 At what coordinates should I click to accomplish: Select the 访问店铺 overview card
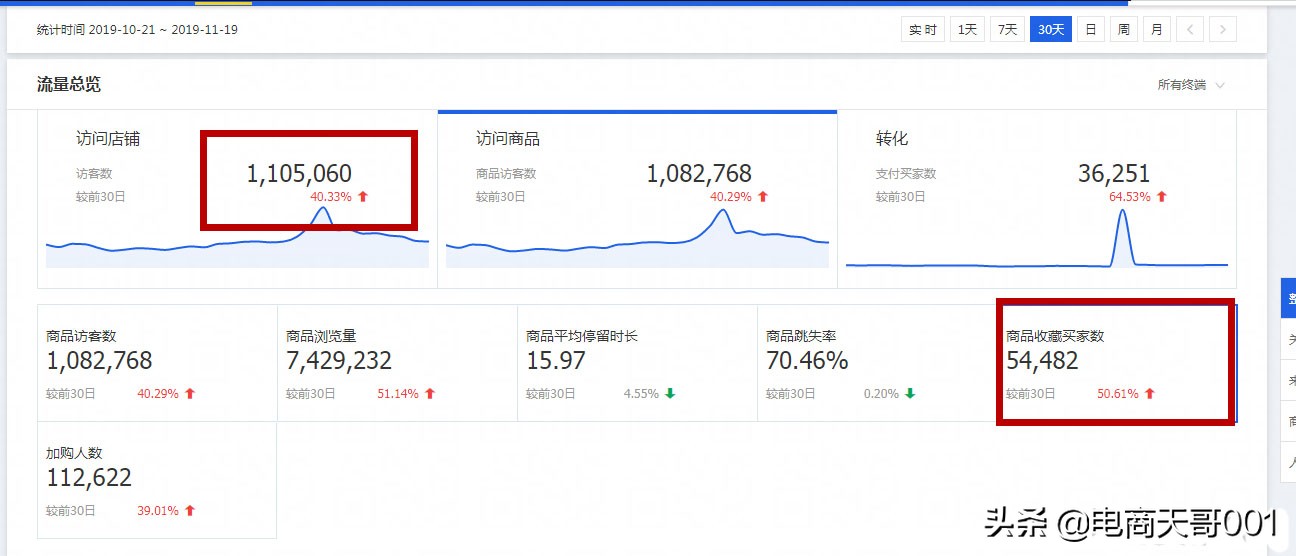[237, 199]
